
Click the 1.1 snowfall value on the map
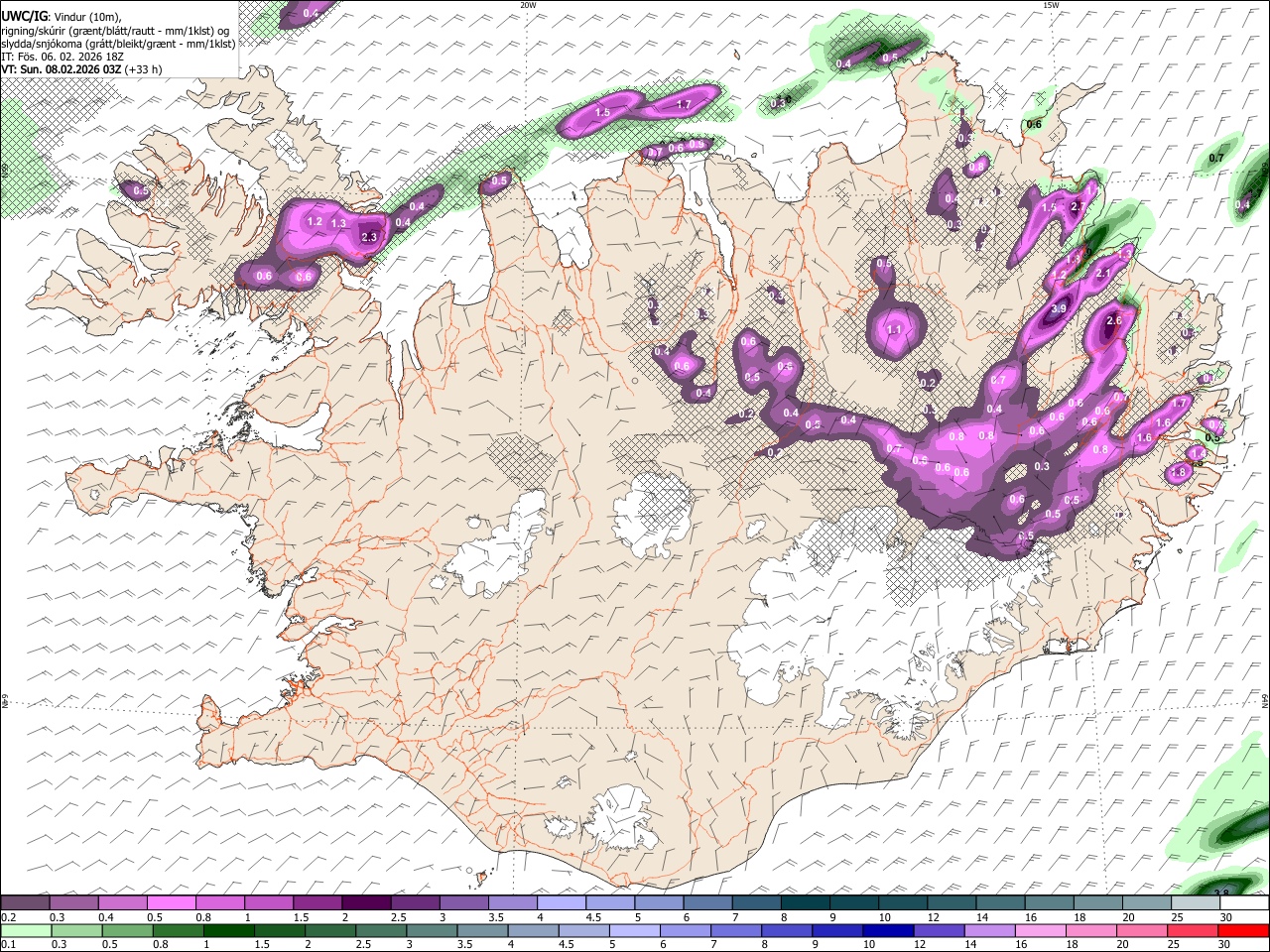point(893,330)
